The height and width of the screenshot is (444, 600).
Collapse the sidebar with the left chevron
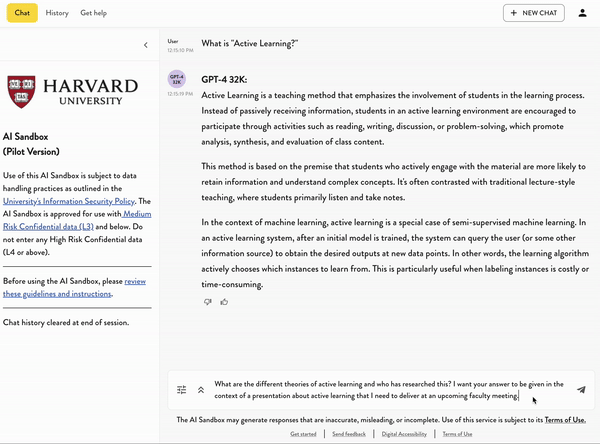point(146,45)
